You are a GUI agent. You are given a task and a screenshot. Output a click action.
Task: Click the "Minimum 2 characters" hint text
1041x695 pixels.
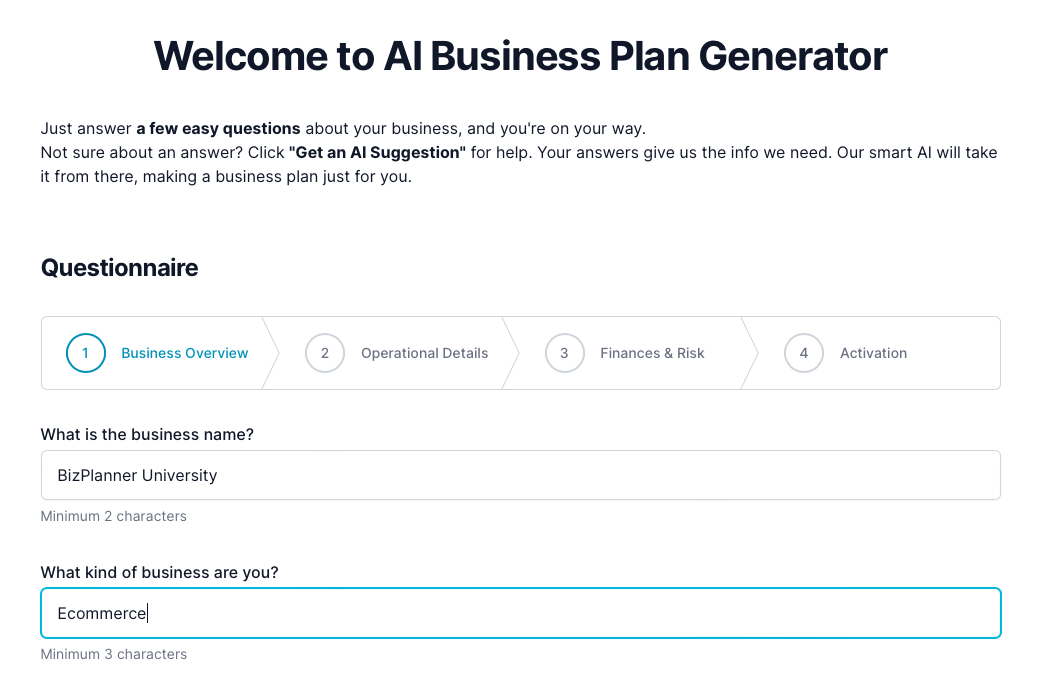pyautogui.click(x=113, y=517)
